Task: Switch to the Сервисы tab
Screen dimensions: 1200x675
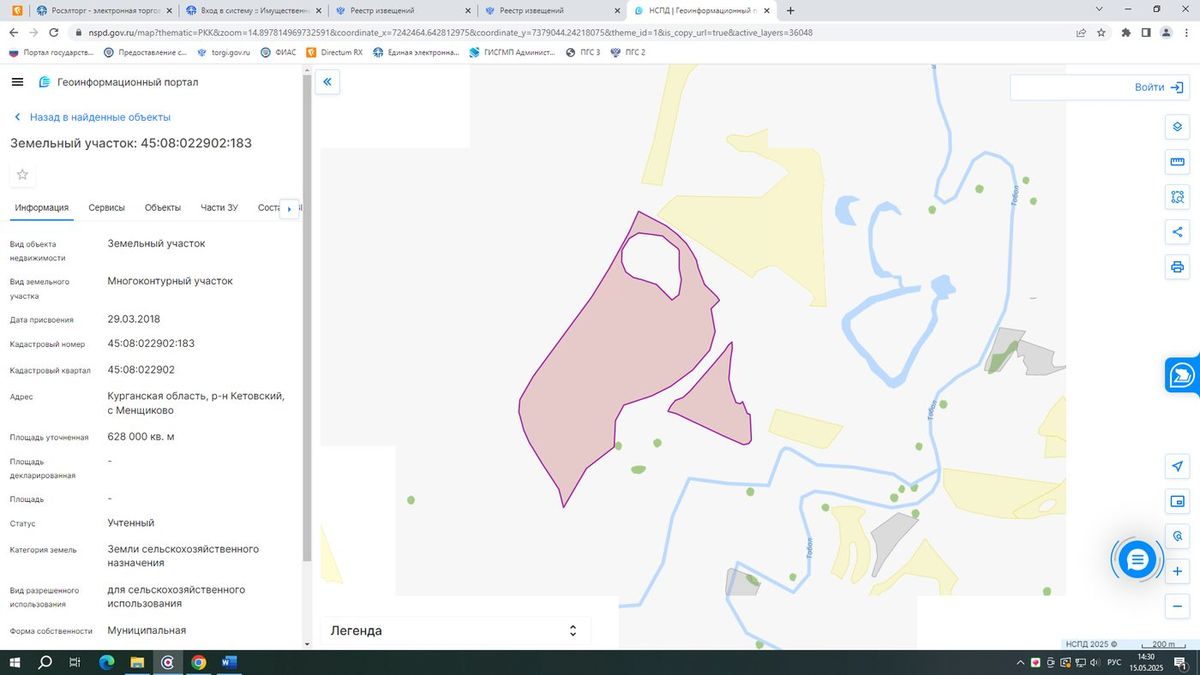Action: coord(107,208)
